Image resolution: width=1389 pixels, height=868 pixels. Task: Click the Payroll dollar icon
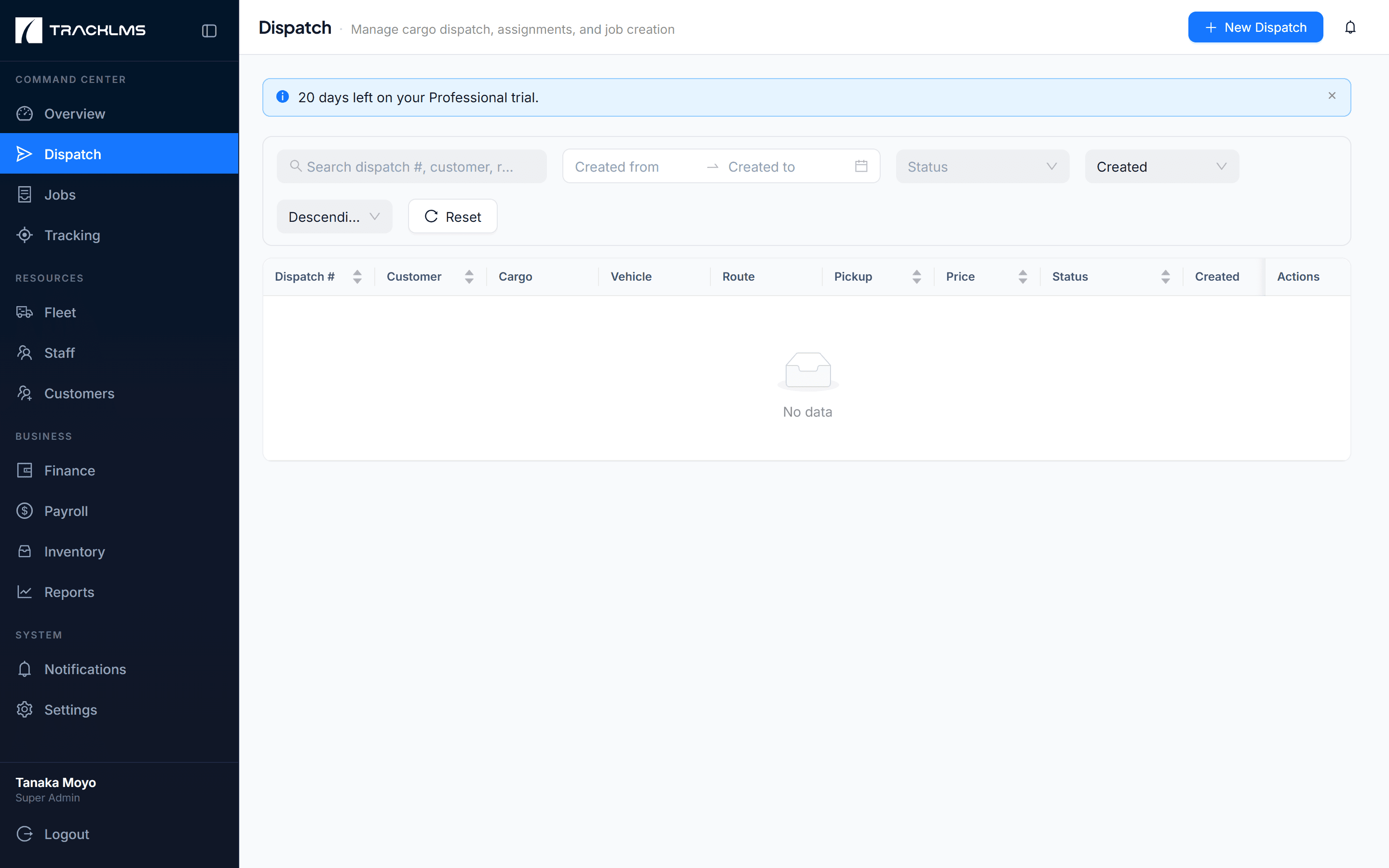coord(25,511)
